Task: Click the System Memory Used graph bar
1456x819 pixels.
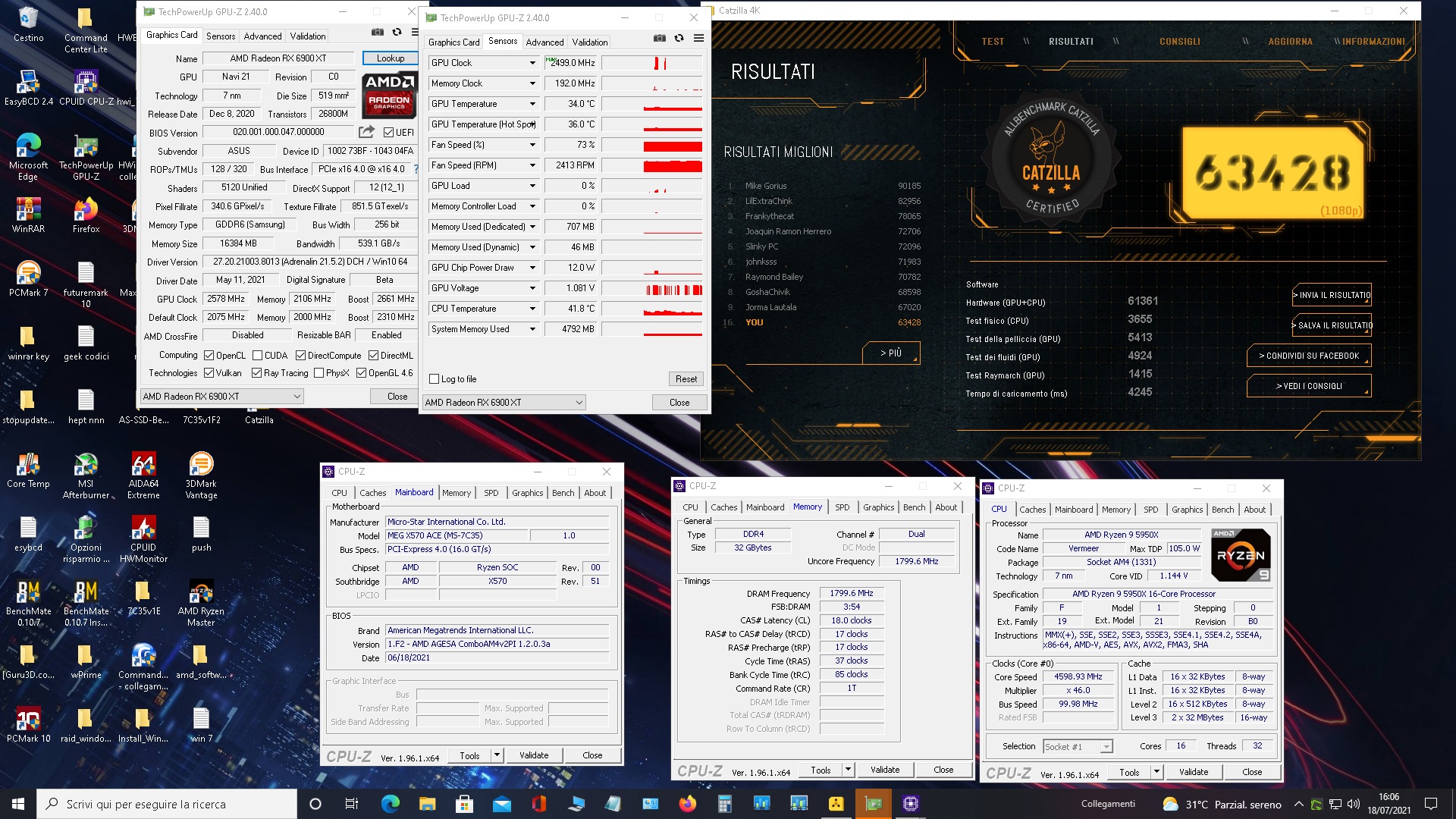Action: point(652,329)
